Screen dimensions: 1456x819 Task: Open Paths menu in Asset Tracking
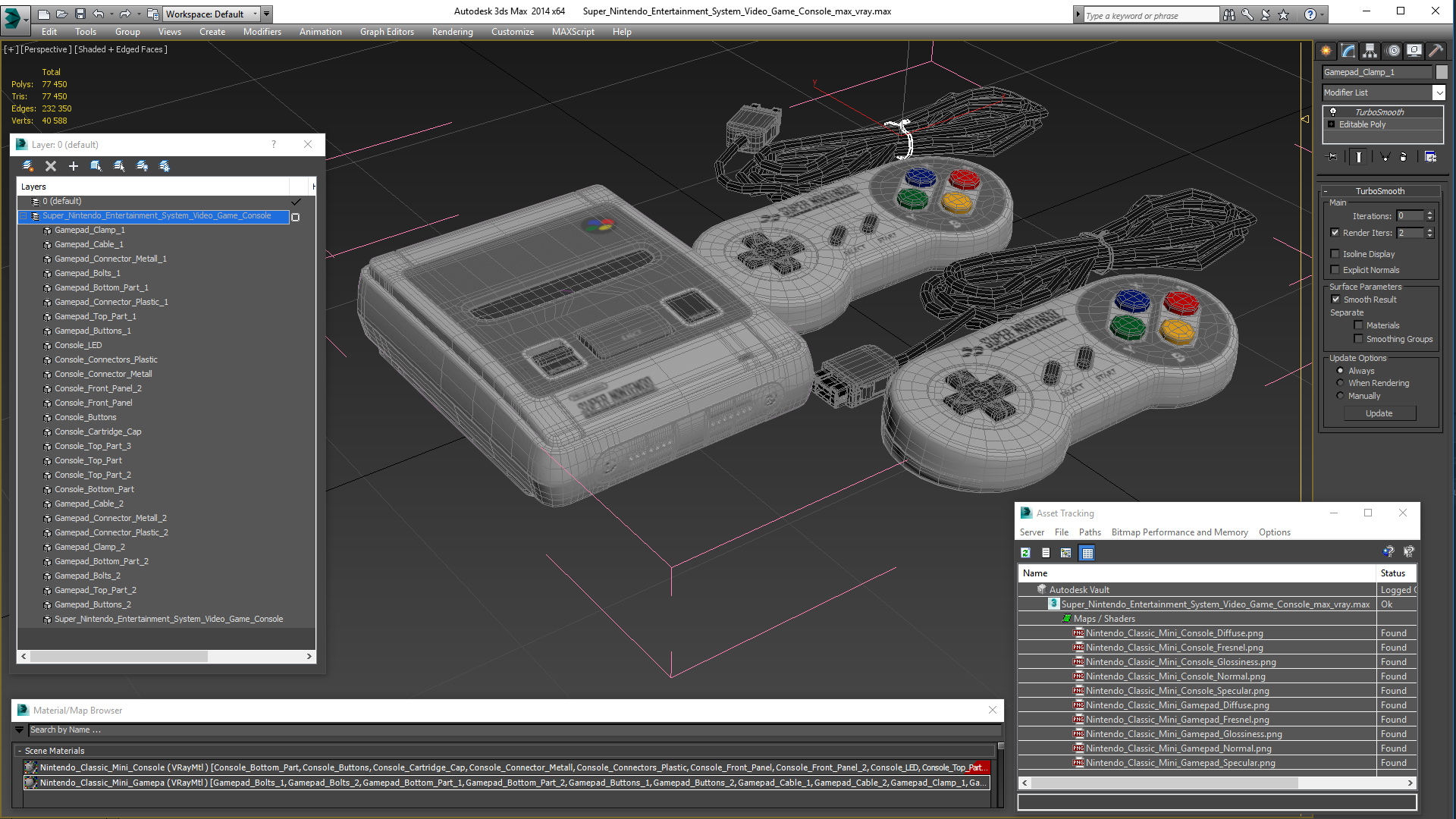pyautogui.click(x=1090, y=532)
